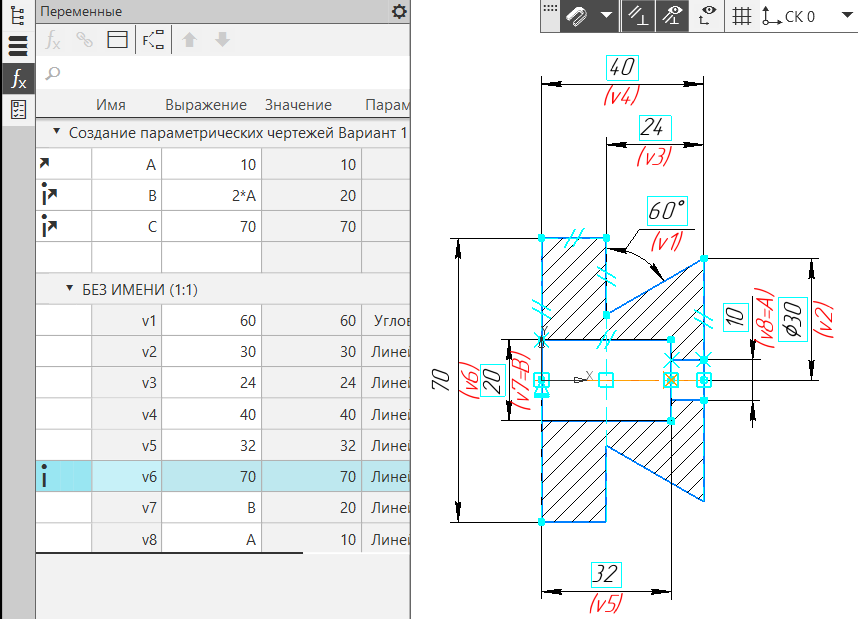This screenshot has width=858, height=619.
Task: Select the '40' dimension on drawing
Action: [x=622, y=68]
